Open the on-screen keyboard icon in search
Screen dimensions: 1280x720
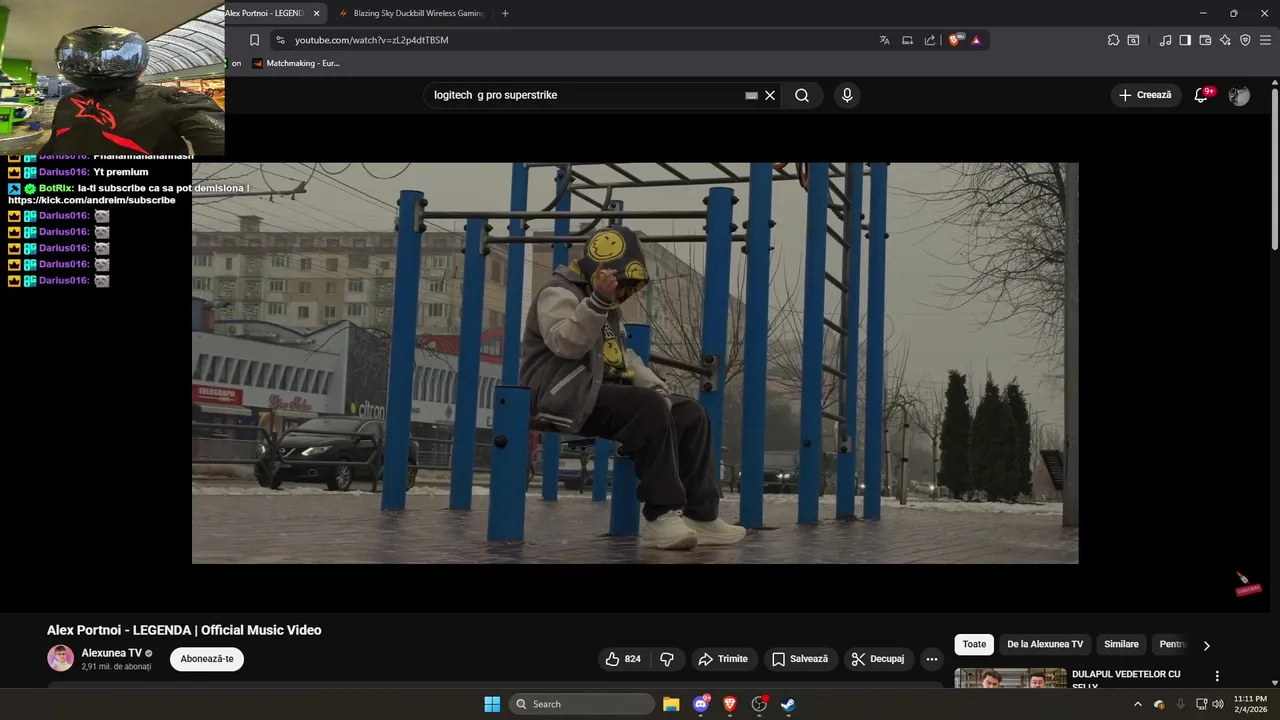coord(751,95)
